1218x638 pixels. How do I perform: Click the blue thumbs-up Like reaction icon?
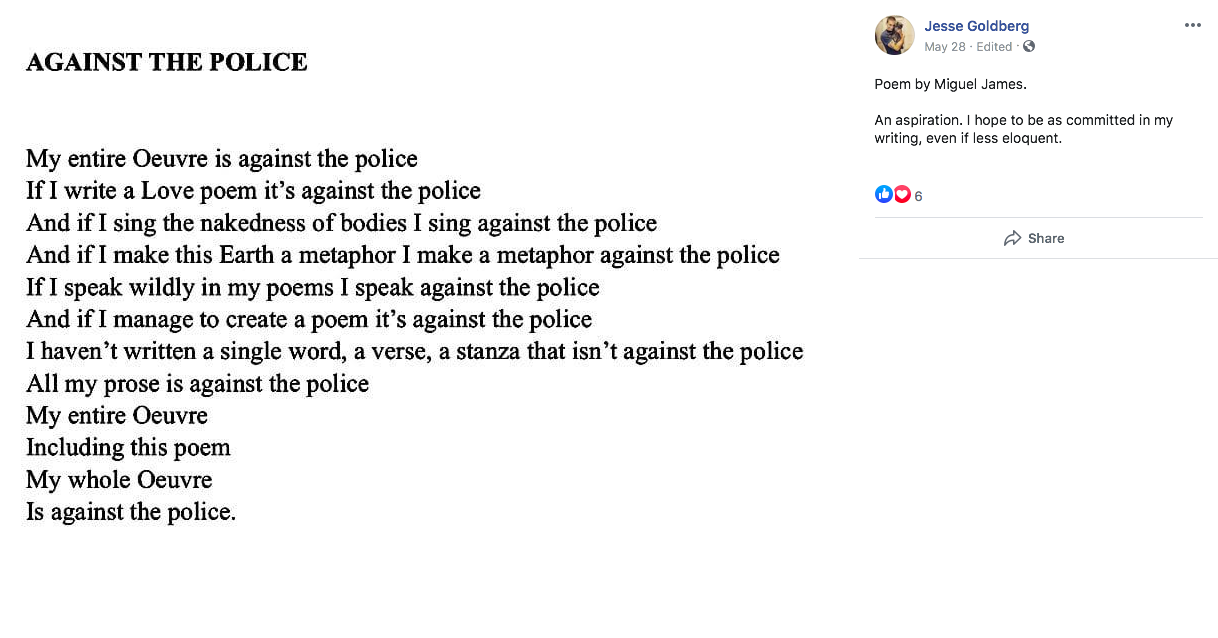coord(883,195)
